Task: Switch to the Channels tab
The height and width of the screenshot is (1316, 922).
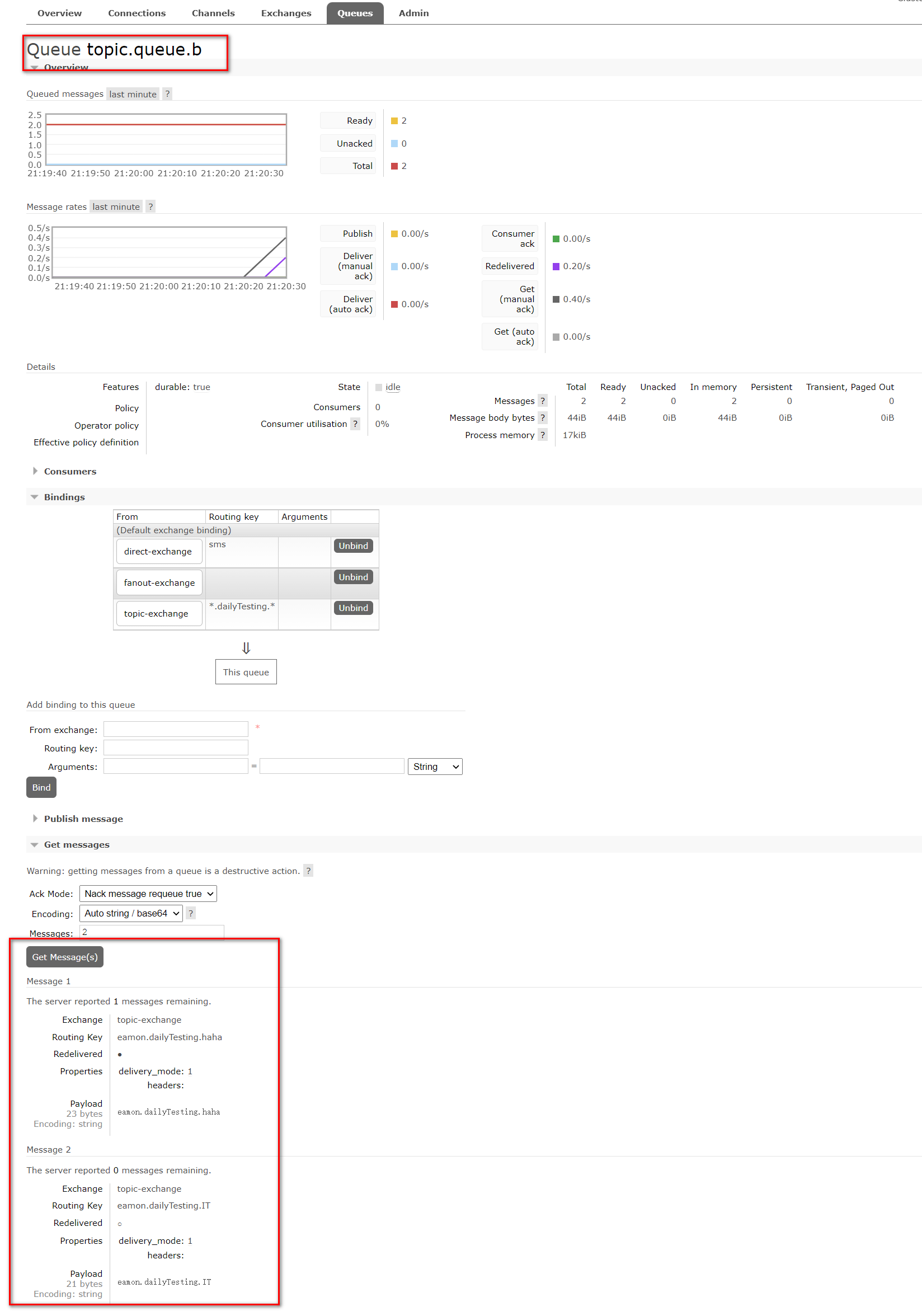Action: [213, 13]
